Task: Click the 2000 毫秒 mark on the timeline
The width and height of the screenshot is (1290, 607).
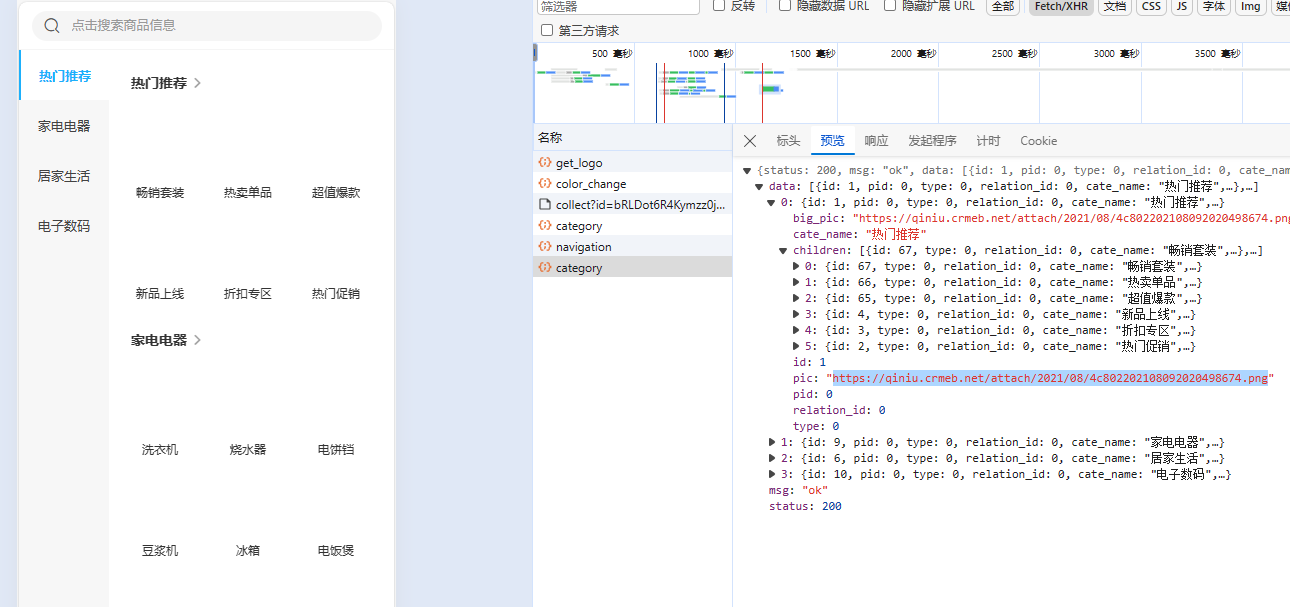Action: [914, 54]
